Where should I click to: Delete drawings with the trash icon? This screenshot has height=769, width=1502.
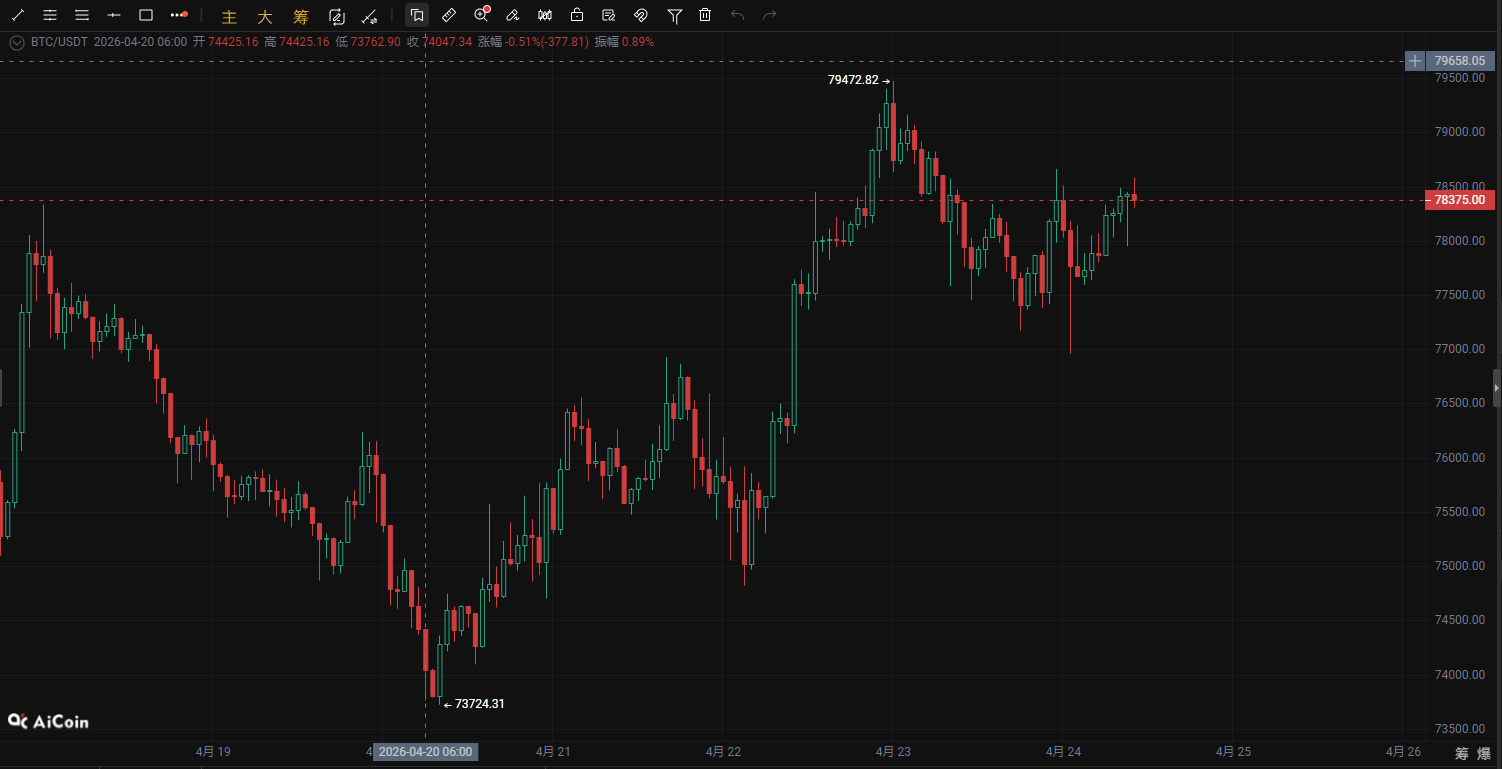[x=705, y=15]
